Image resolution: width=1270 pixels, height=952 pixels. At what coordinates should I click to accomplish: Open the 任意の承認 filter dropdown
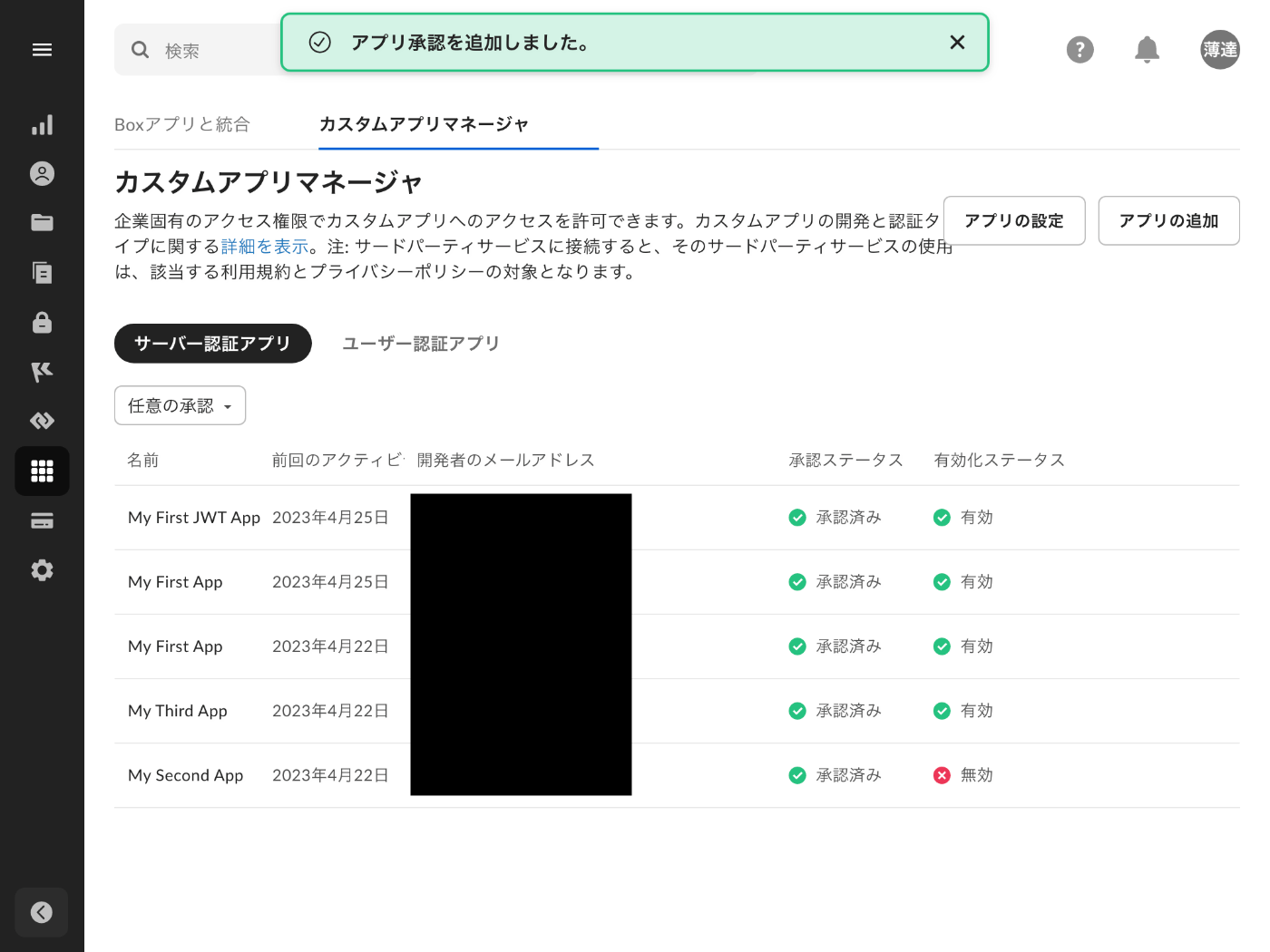(x=180, y=405)
